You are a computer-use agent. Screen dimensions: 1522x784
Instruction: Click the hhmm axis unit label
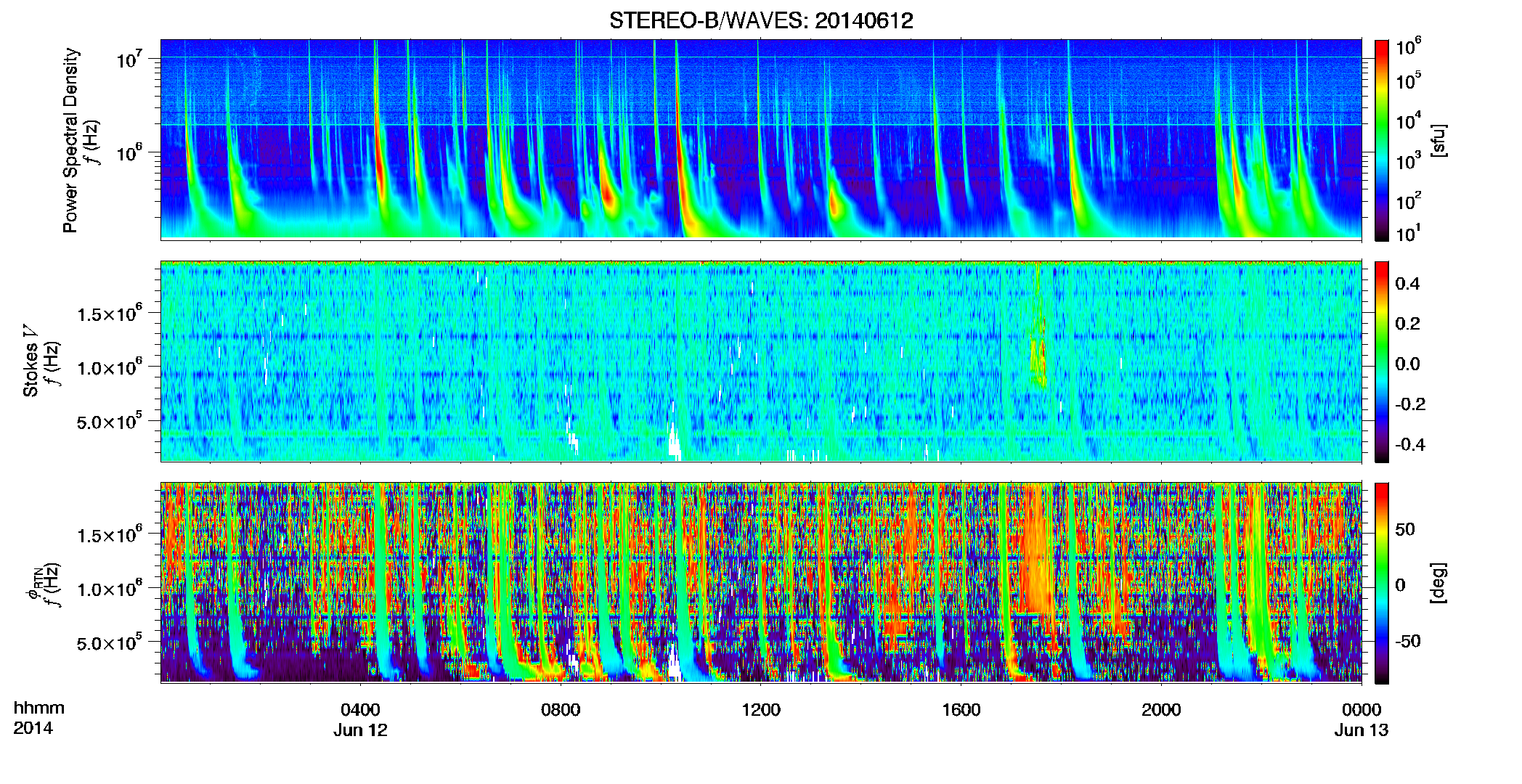coord(39,708)
